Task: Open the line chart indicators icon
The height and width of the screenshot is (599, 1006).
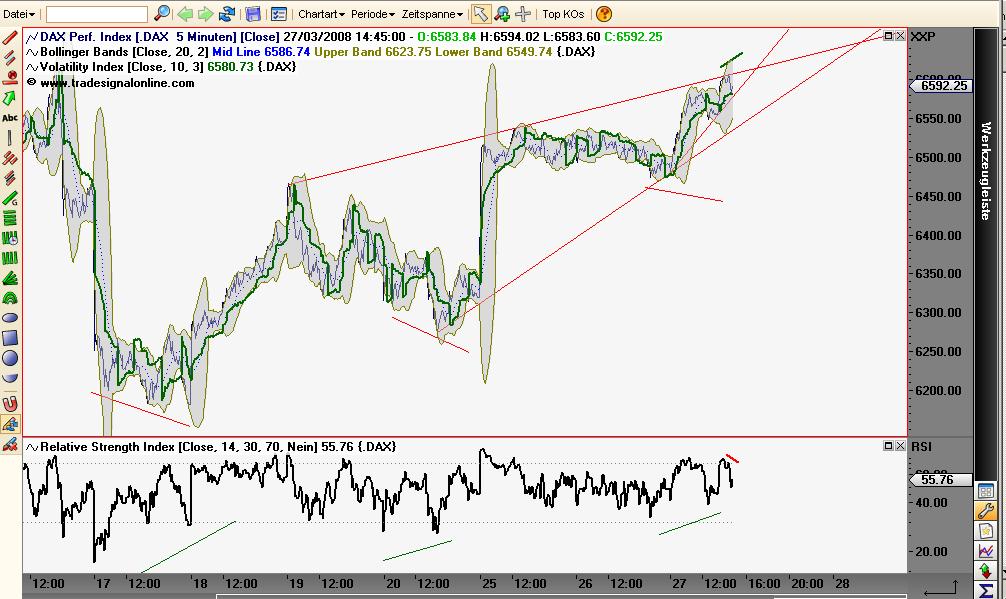Action: 986,551
